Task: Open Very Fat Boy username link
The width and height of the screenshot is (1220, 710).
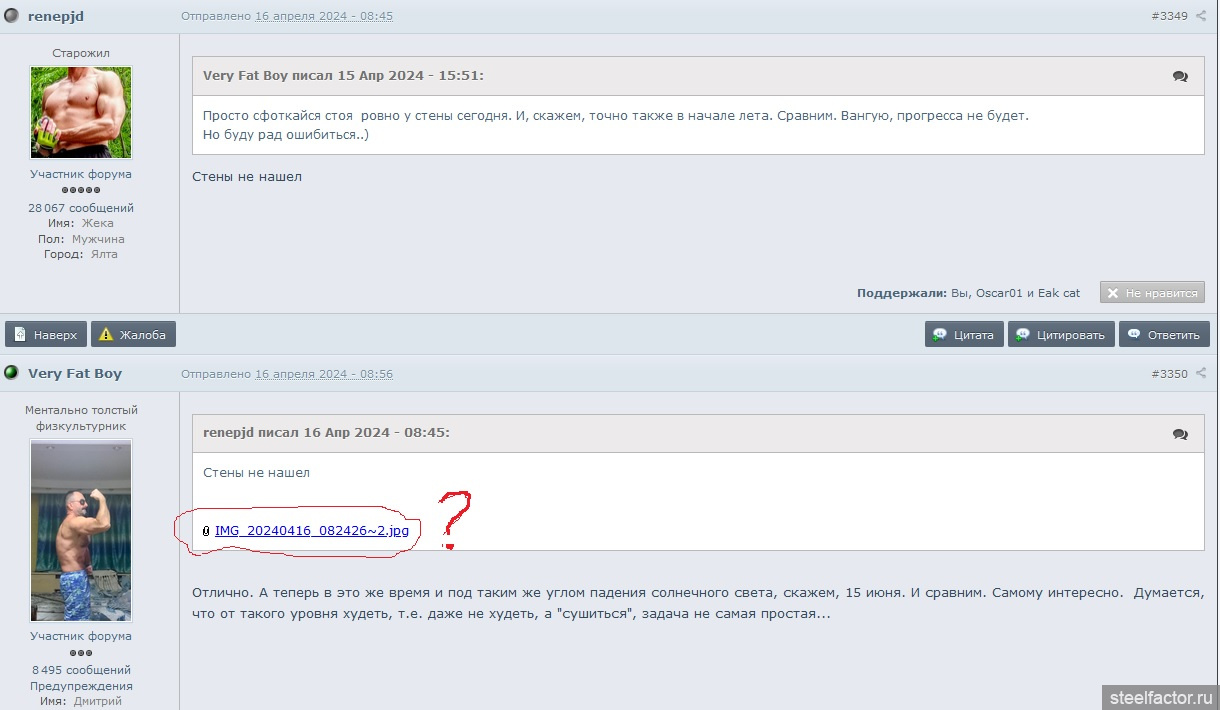Action: pyautogui.click(x=75, y=373)
